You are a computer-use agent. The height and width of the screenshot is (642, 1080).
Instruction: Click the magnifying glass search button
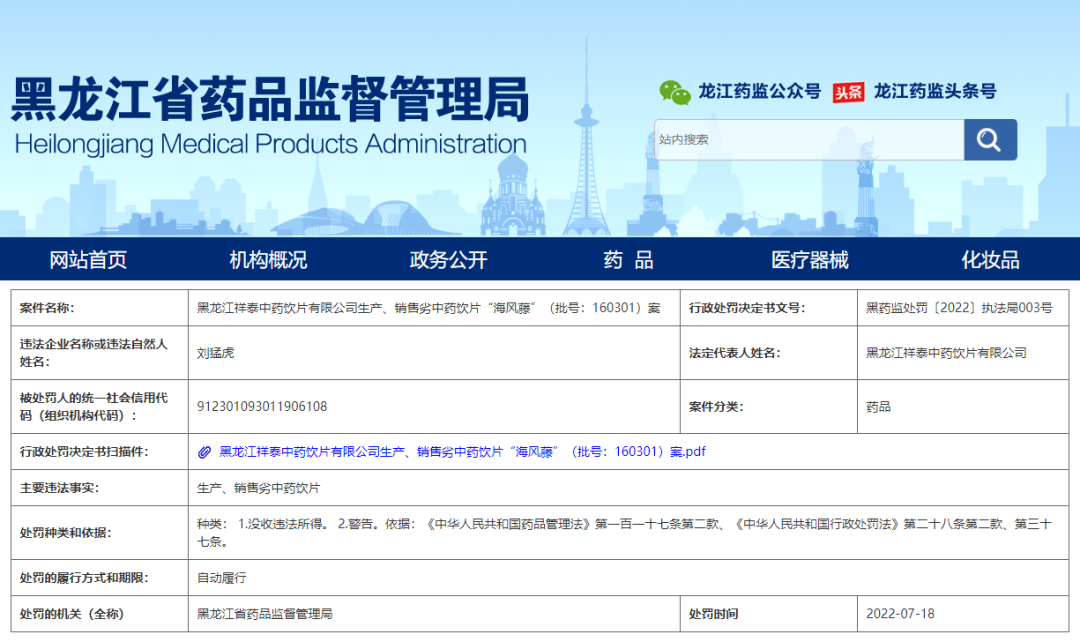coord(989,140)
